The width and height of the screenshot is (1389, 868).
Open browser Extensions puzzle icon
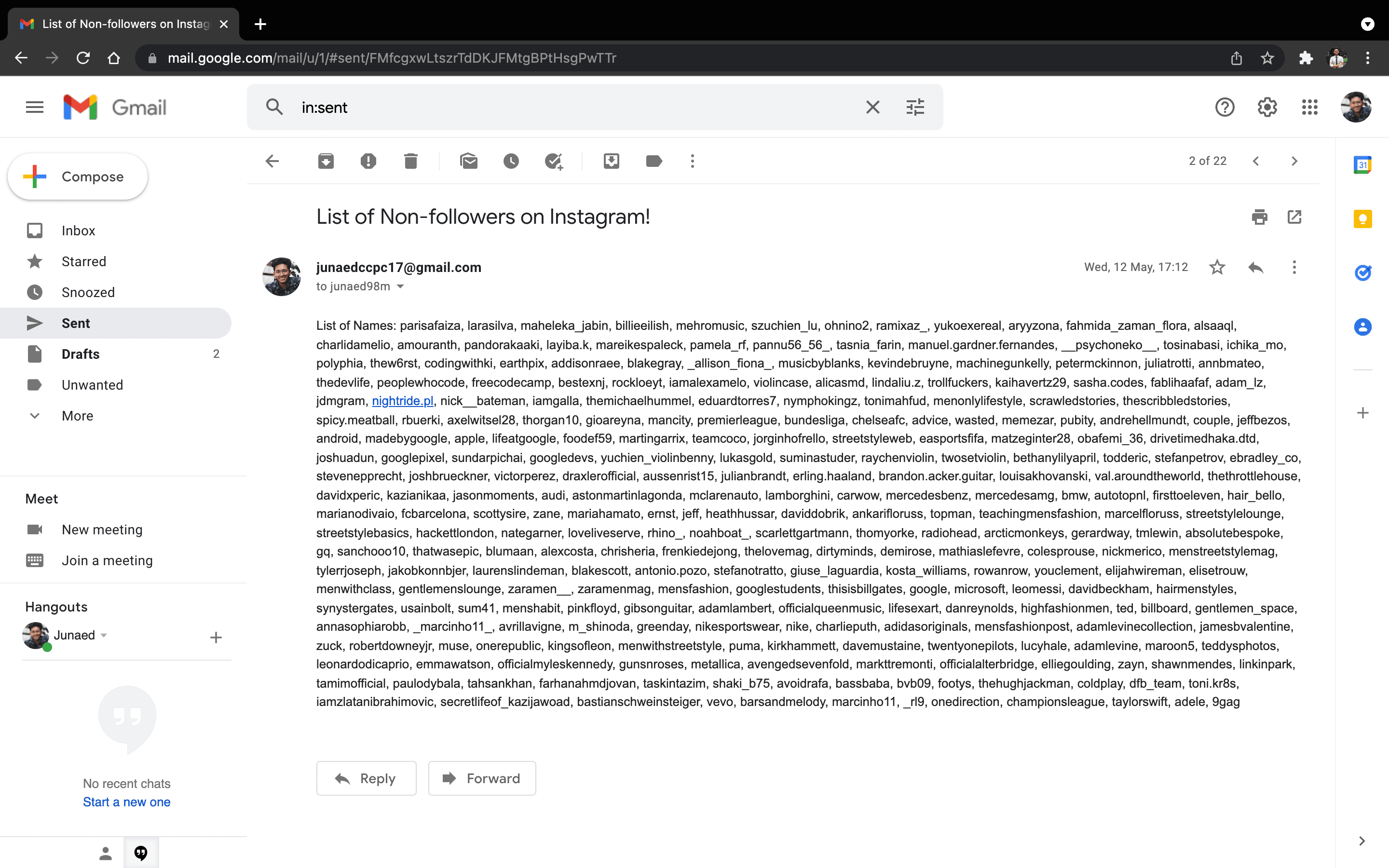[x=1306, y=58]
